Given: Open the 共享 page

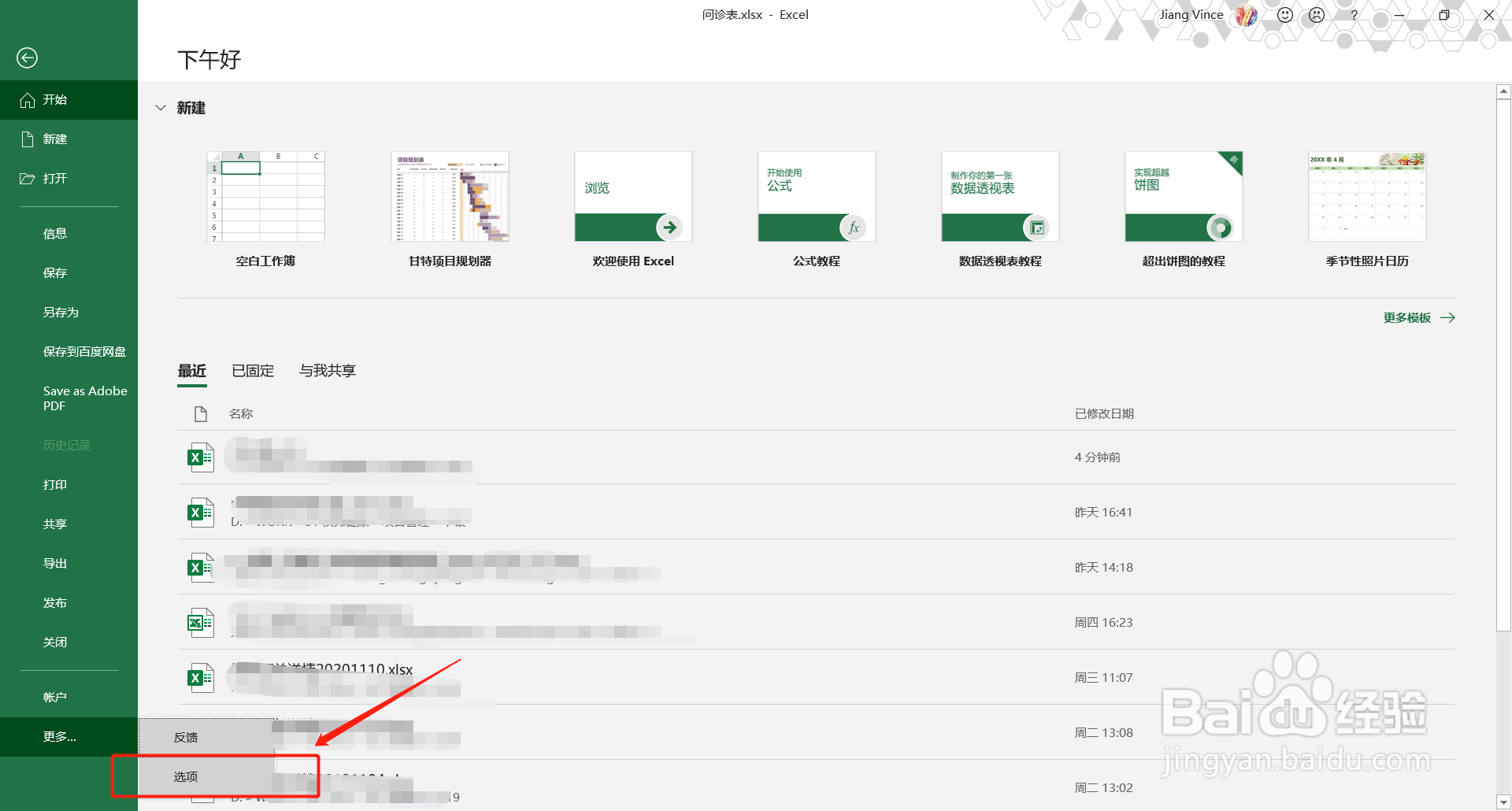Looking at the screenshot, I should tap(69, 524).
